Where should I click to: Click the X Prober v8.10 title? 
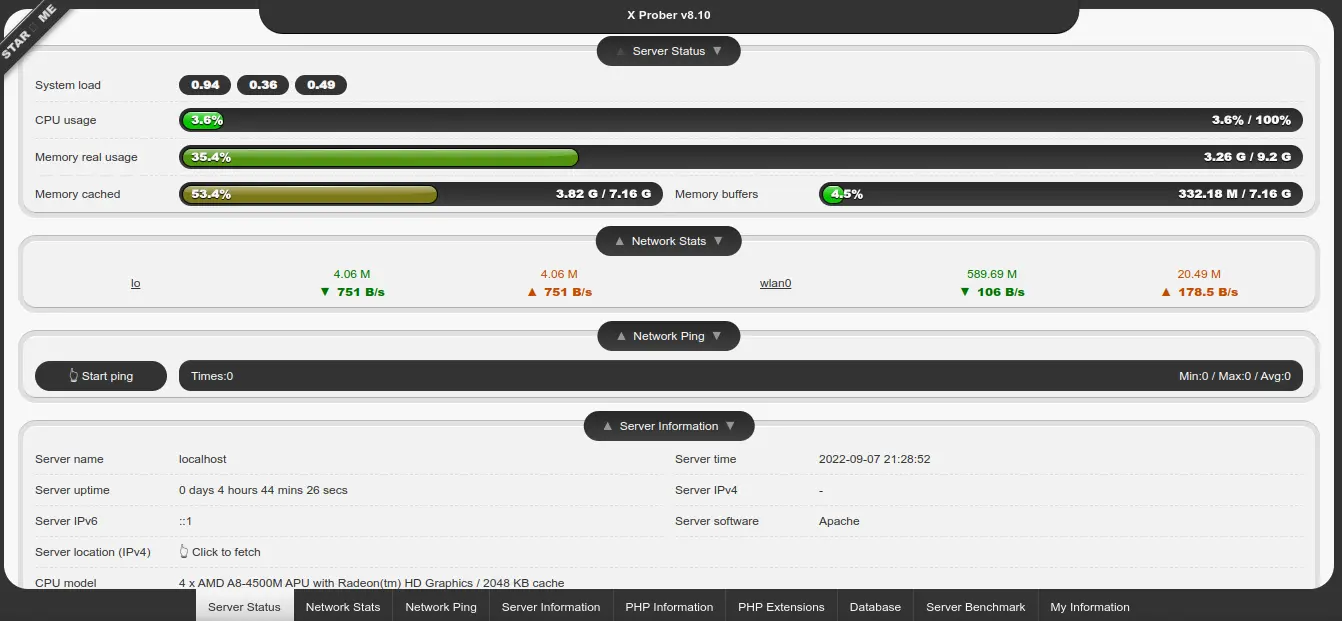668,15
